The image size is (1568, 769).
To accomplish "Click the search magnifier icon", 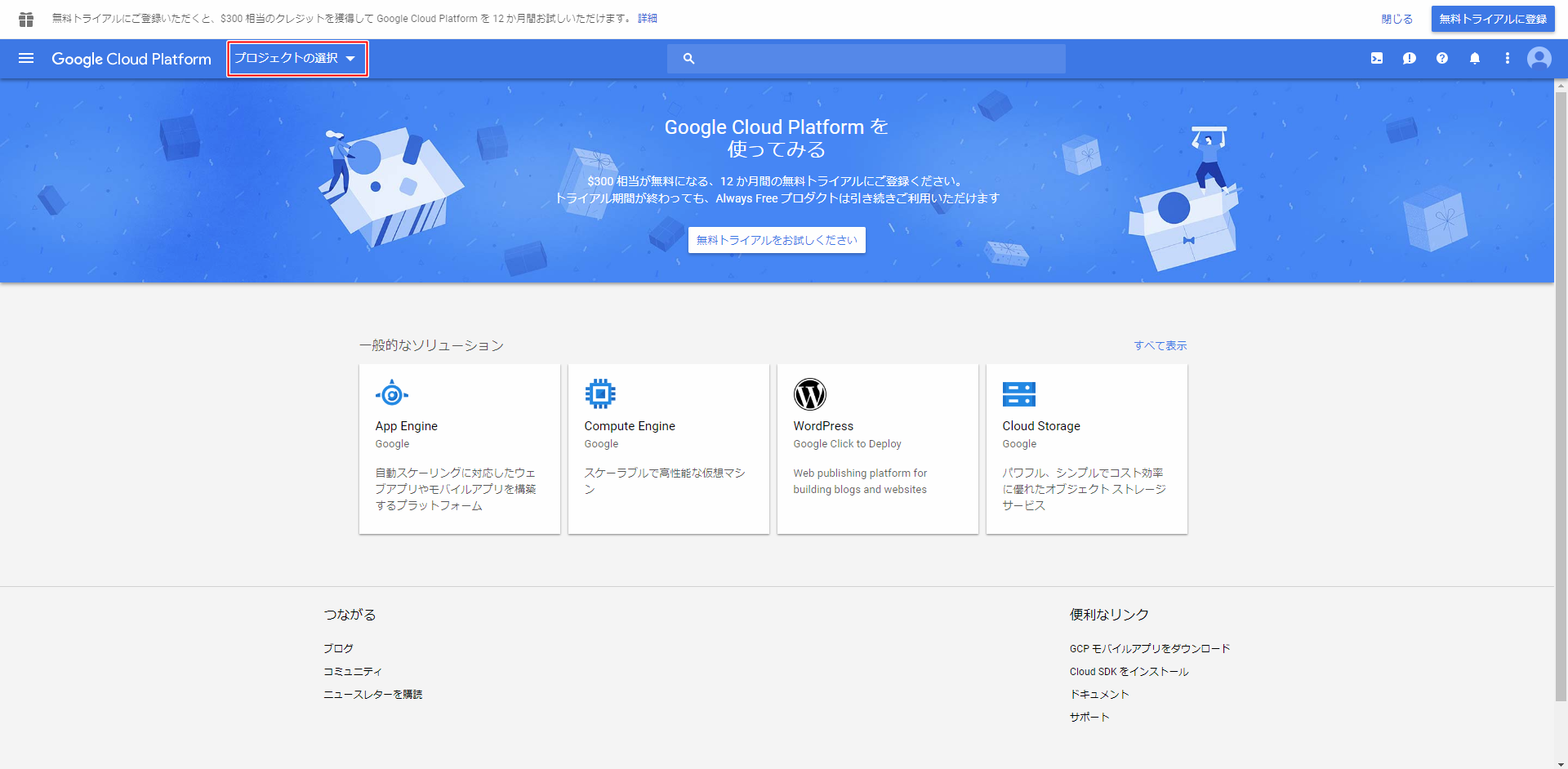I will pos(688,59).
